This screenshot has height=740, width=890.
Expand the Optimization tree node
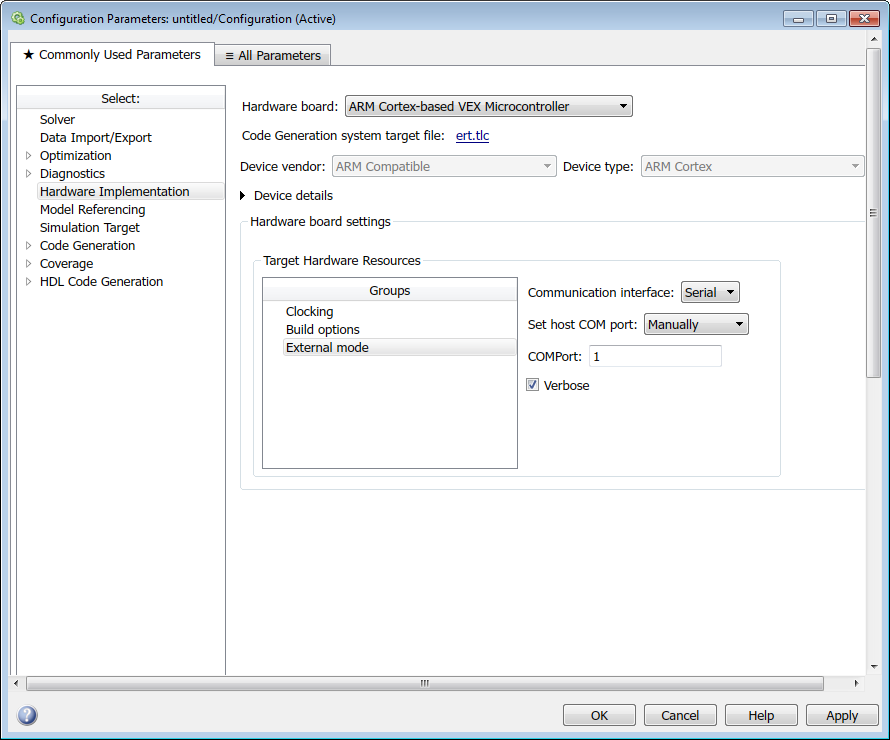29,156
